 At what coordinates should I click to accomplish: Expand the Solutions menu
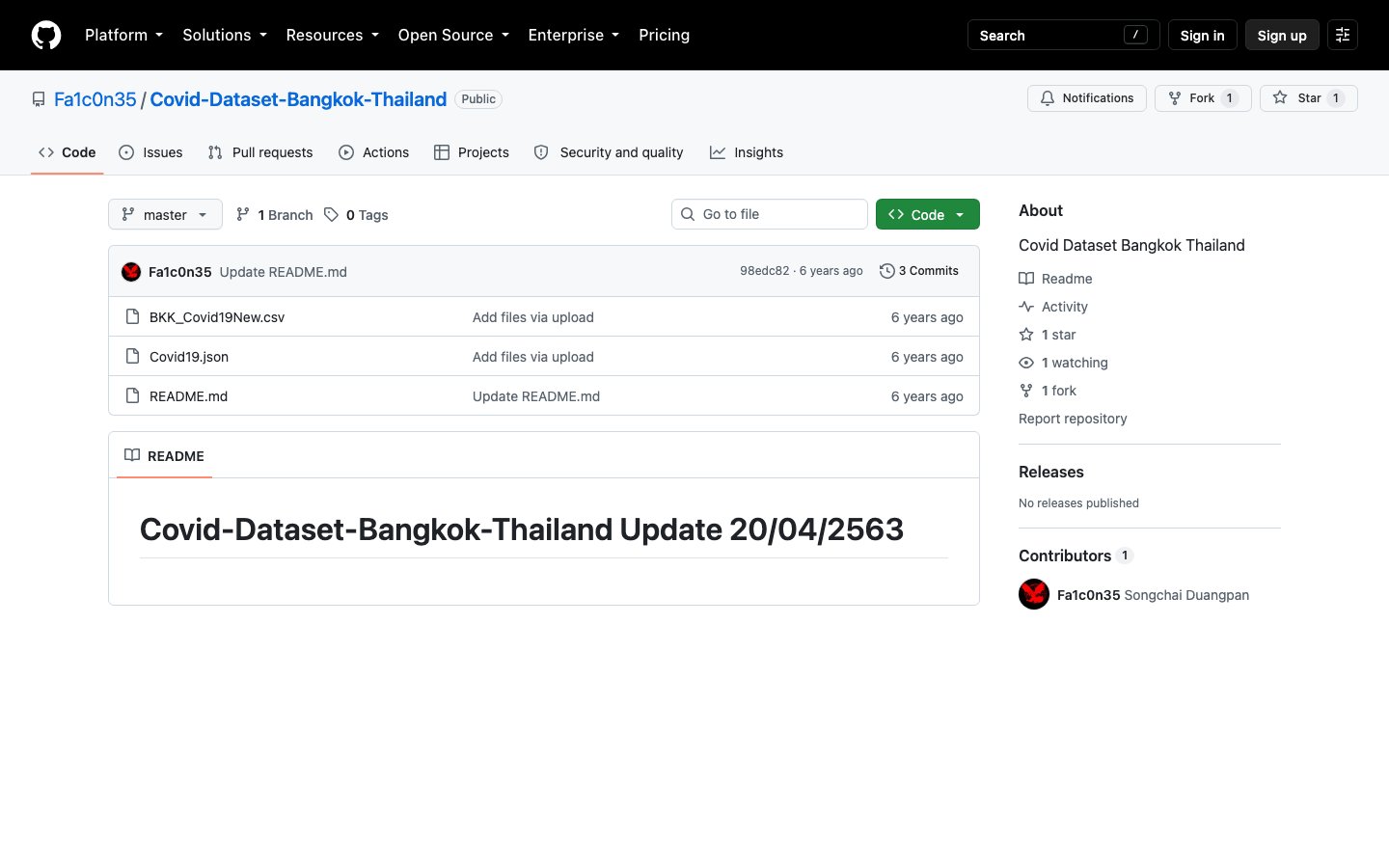tap(225, 35)
